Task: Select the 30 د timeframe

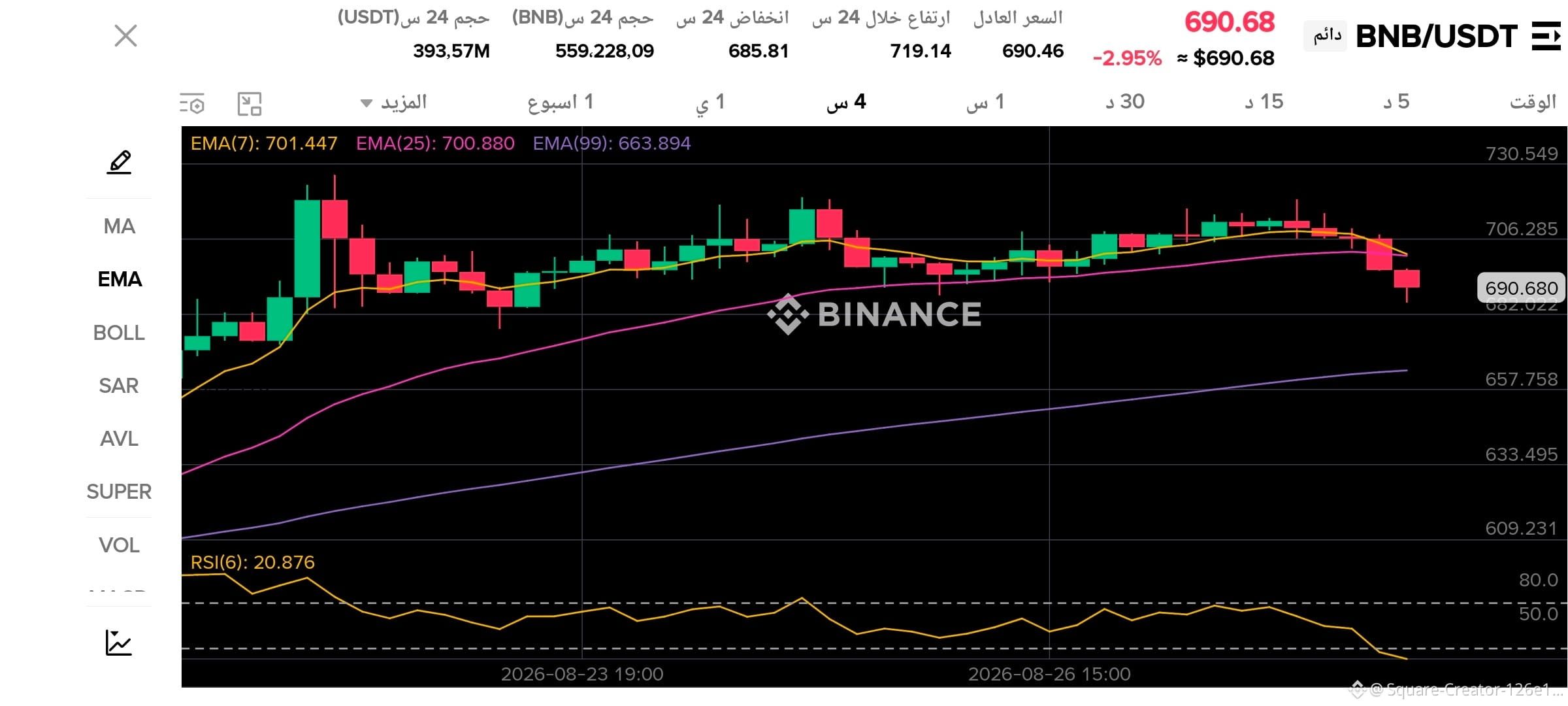Action: click(x=1125, y=103)
